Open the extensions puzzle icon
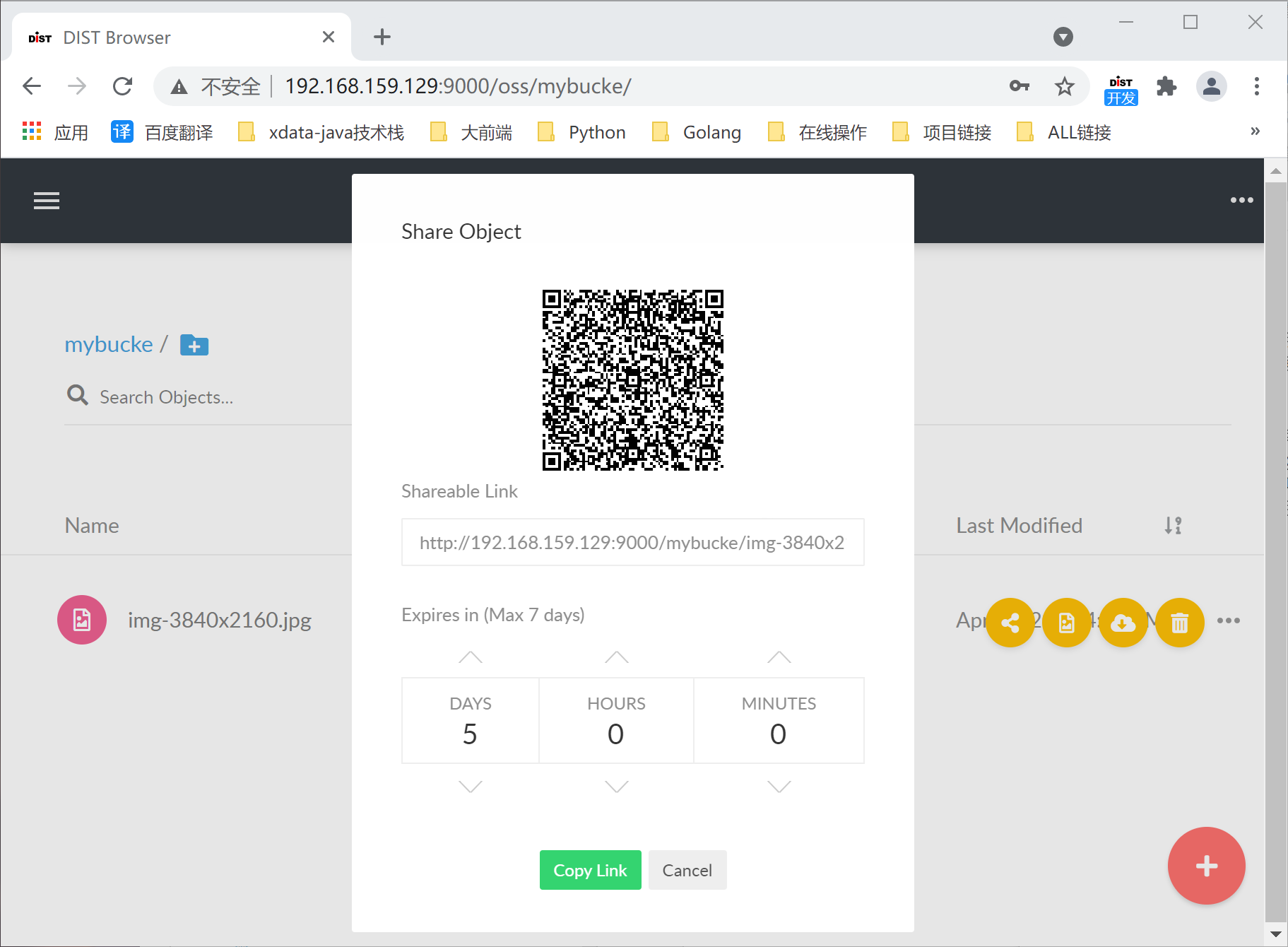 click(x=1166, y=86)
